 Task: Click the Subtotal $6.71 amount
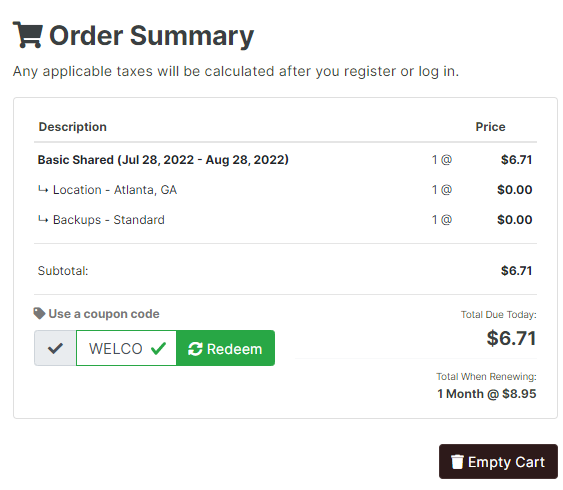(x=516, y=271)
